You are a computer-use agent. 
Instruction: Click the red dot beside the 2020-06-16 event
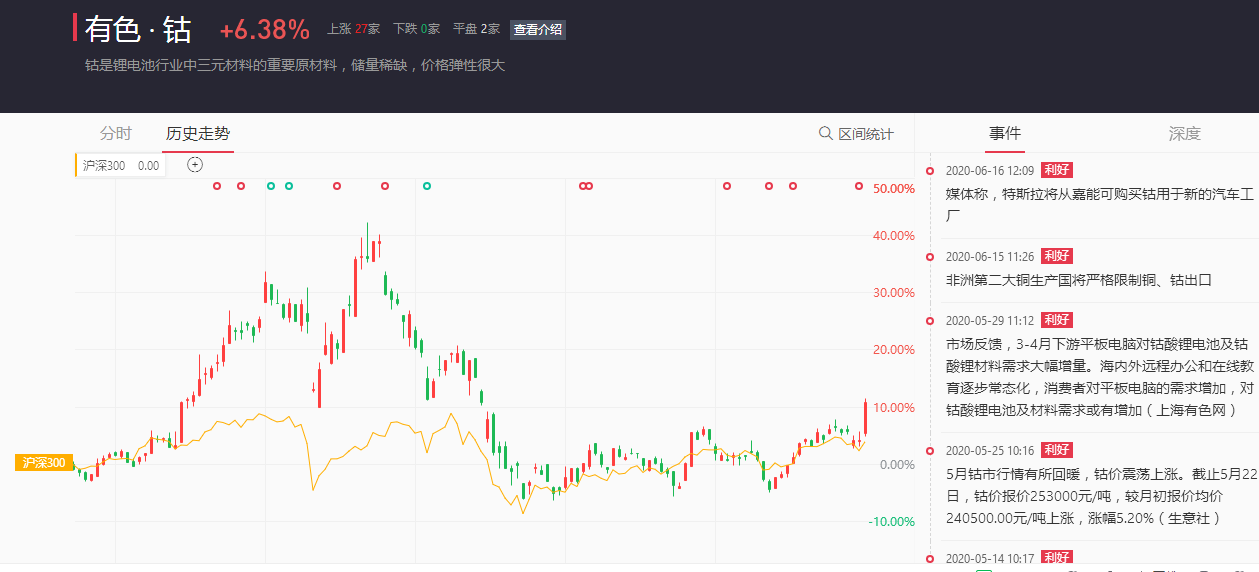tap(930, 171)
